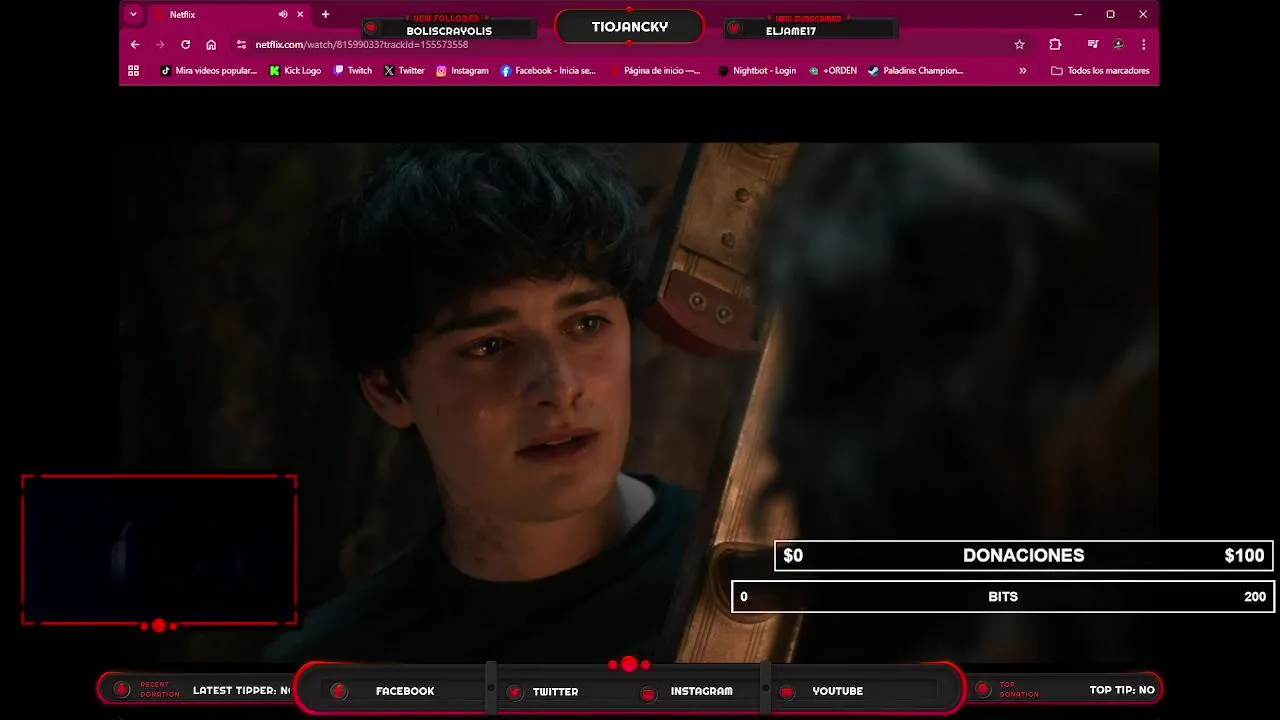Image resolution: width=1280 pixels, height=720 pixels.
Task: Mute the Netflix tab audio icon
Action: (283, 15)
